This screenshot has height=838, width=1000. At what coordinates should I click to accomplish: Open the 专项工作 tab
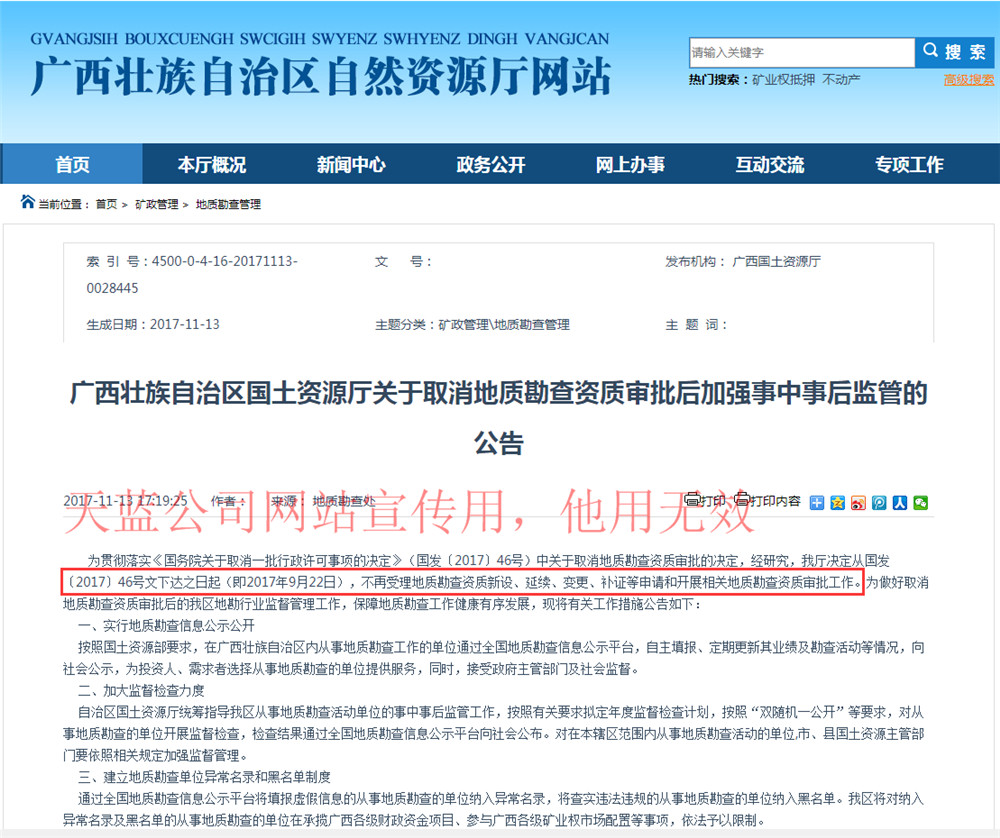click(x=909, y=164)
